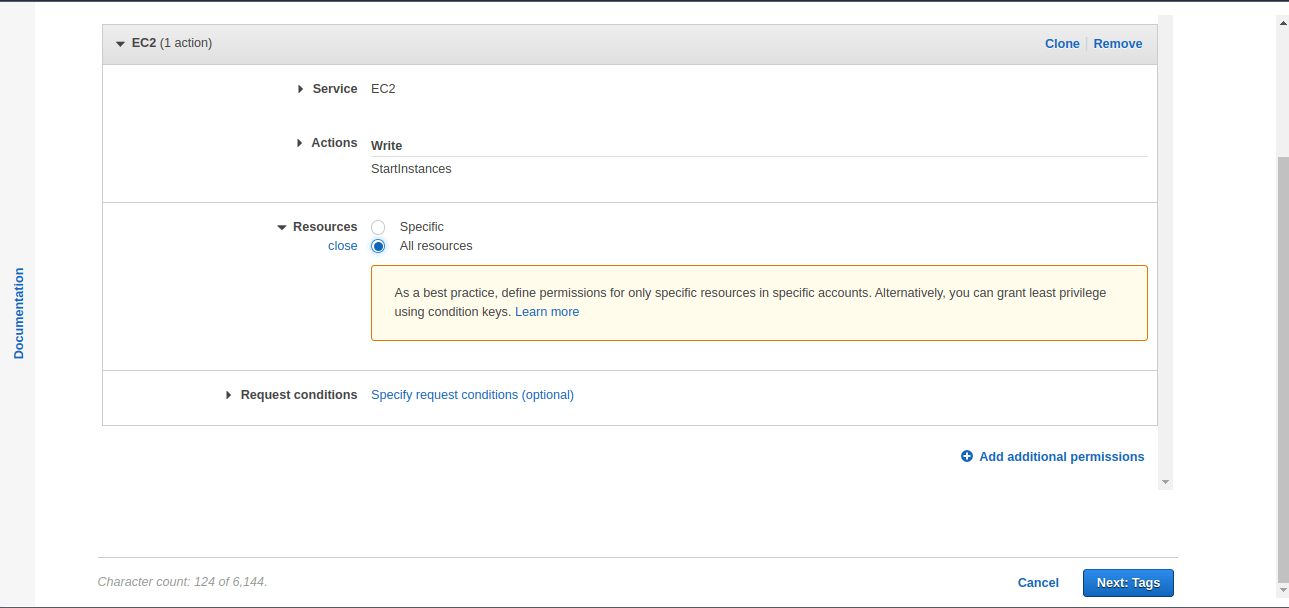1289x608 pixels.
Task: Click the plus icon beside Add additional permissions
Action: 967,457
